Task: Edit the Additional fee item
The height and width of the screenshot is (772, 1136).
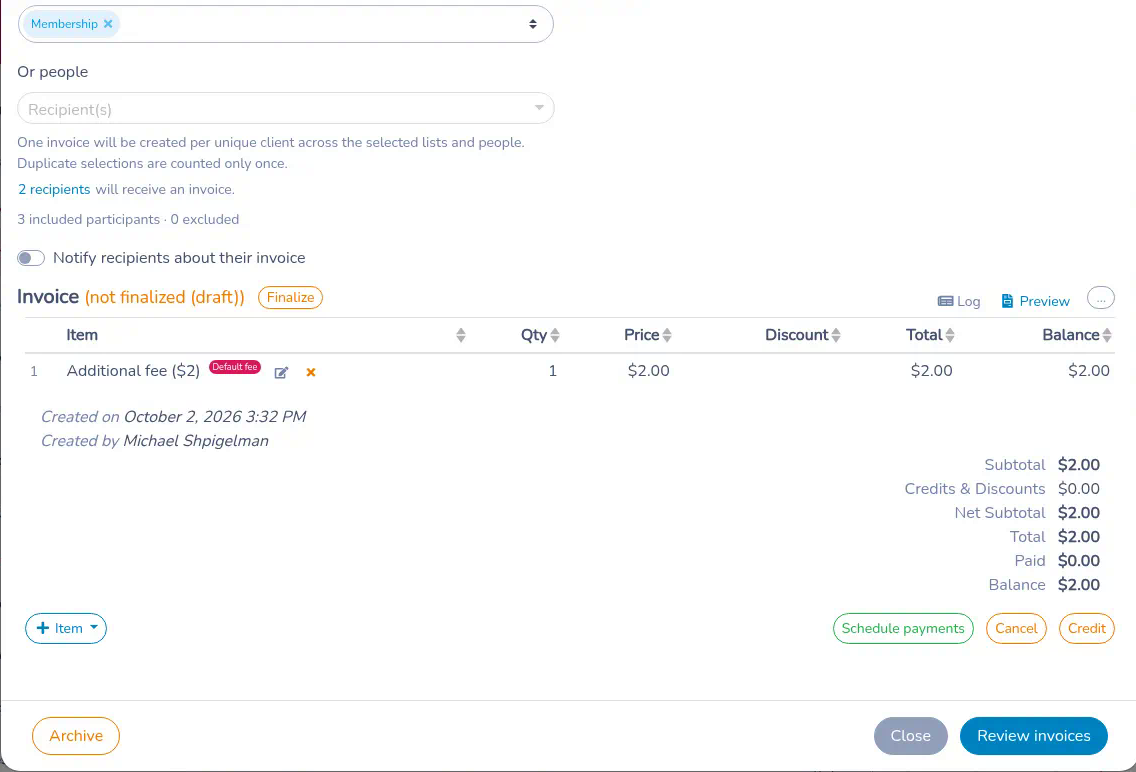Action: click(x=281, y=372)
